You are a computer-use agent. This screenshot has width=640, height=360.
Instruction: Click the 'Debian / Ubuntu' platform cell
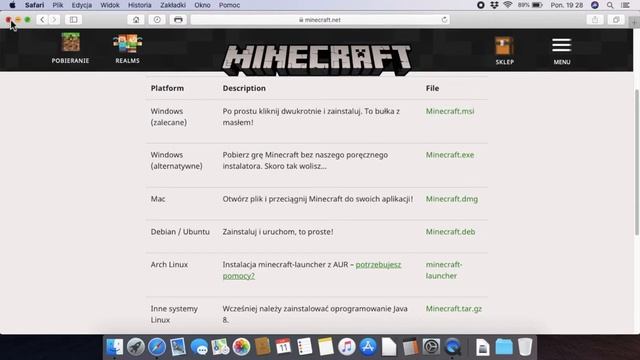[180, 231]
